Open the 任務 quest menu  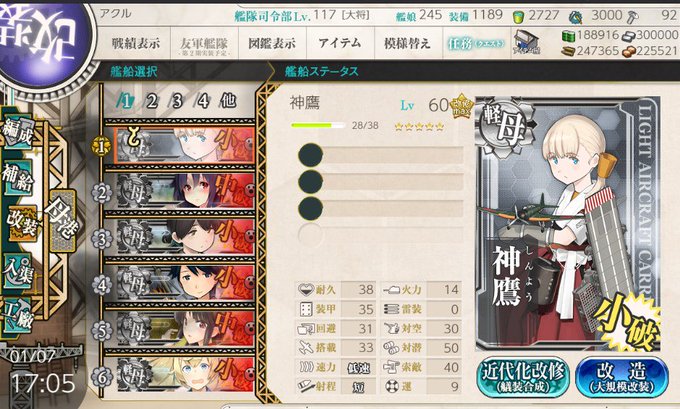[476, 43]
